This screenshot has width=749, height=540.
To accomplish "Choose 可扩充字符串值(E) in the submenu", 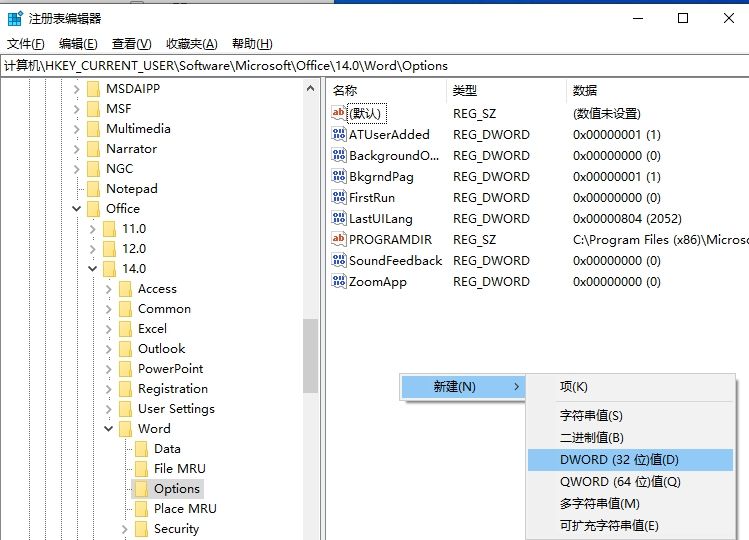I will click(630, 526).
